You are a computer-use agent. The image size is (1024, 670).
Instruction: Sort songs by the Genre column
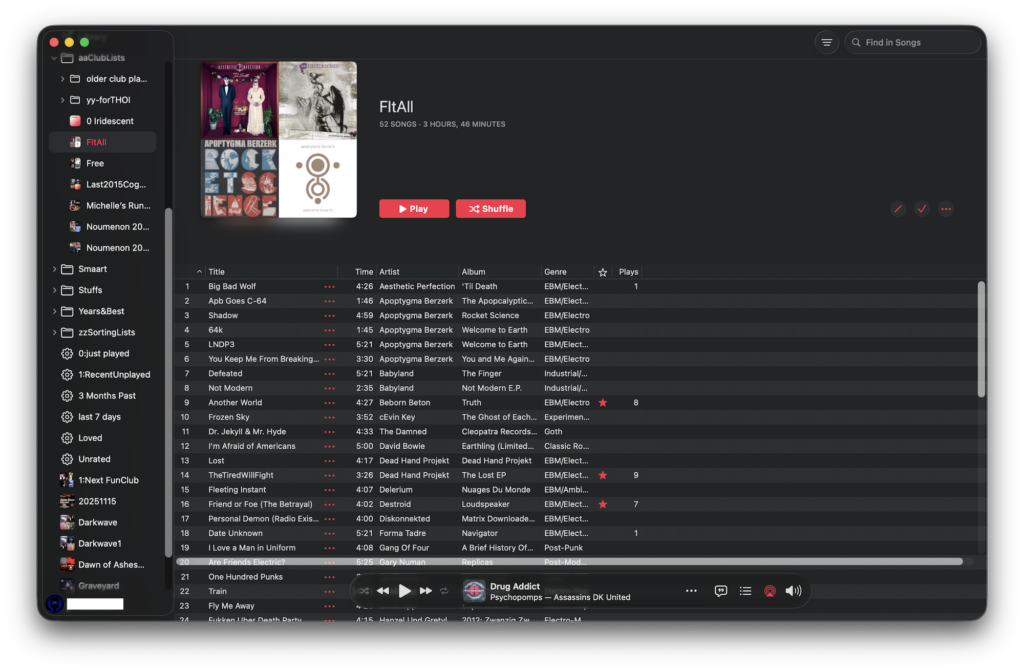[565, 272]
